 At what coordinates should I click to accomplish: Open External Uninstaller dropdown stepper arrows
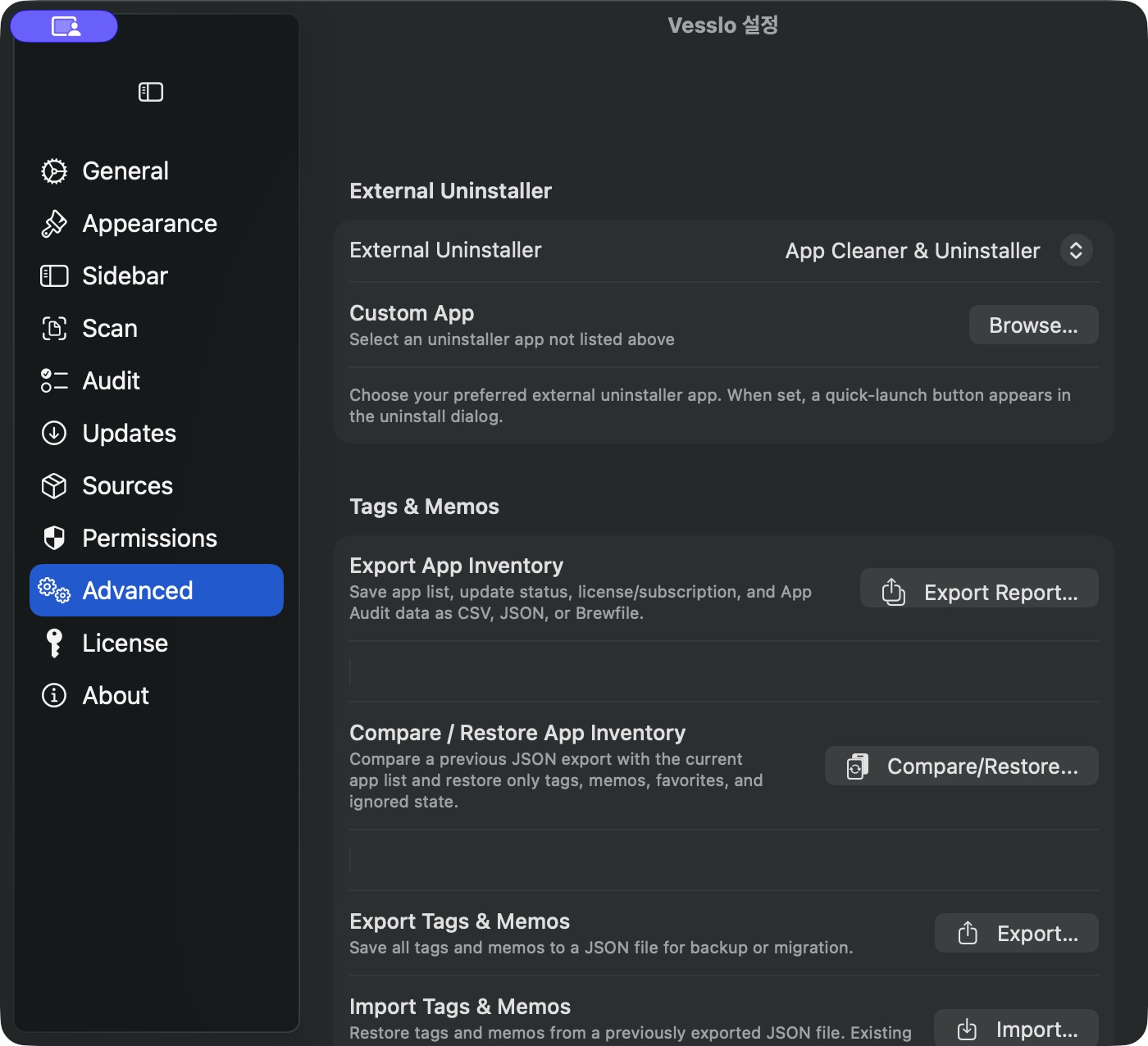pos(1076,251)
